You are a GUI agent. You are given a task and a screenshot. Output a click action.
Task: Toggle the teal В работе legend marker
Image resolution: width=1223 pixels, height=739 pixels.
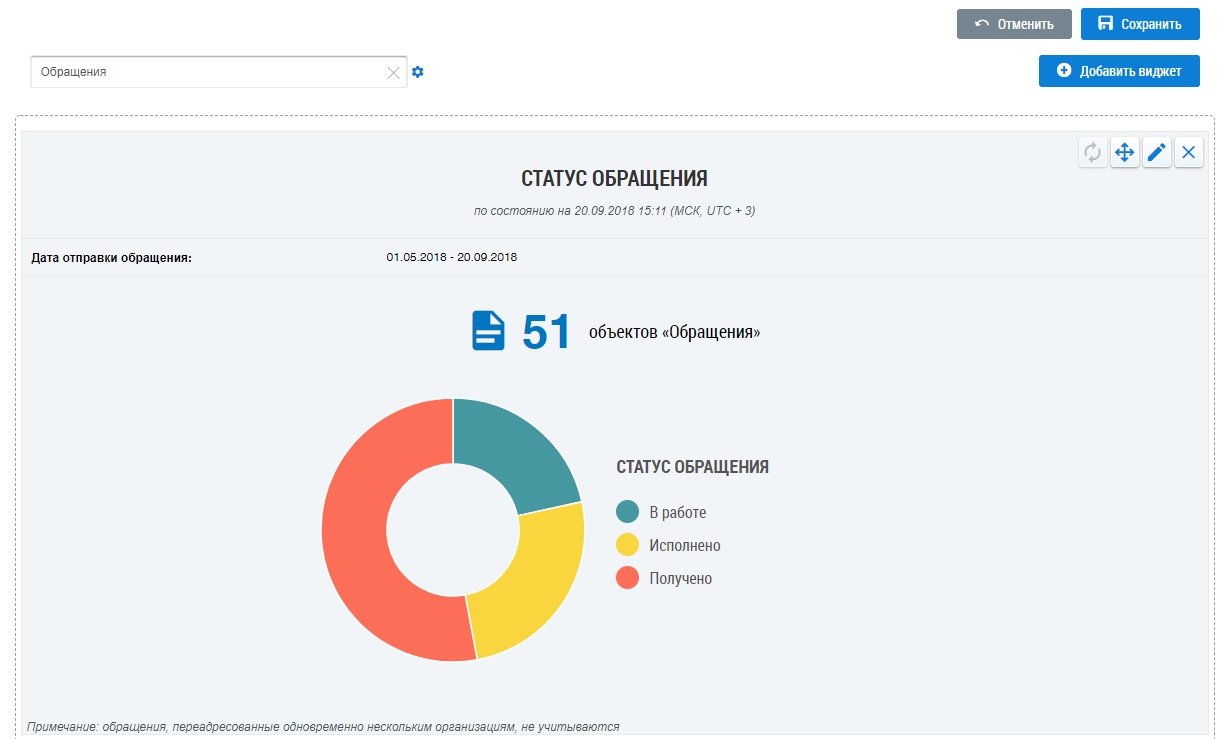[x=627, y=512]
